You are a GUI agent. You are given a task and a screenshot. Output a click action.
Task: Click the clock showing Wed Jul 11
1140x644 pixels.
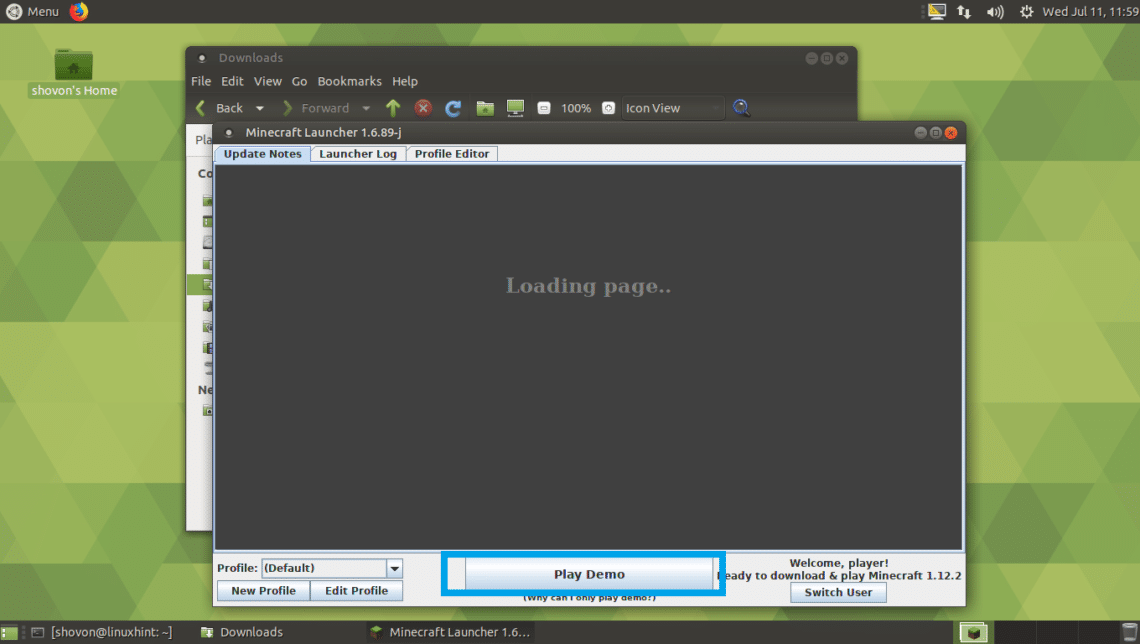[1090, 12]
